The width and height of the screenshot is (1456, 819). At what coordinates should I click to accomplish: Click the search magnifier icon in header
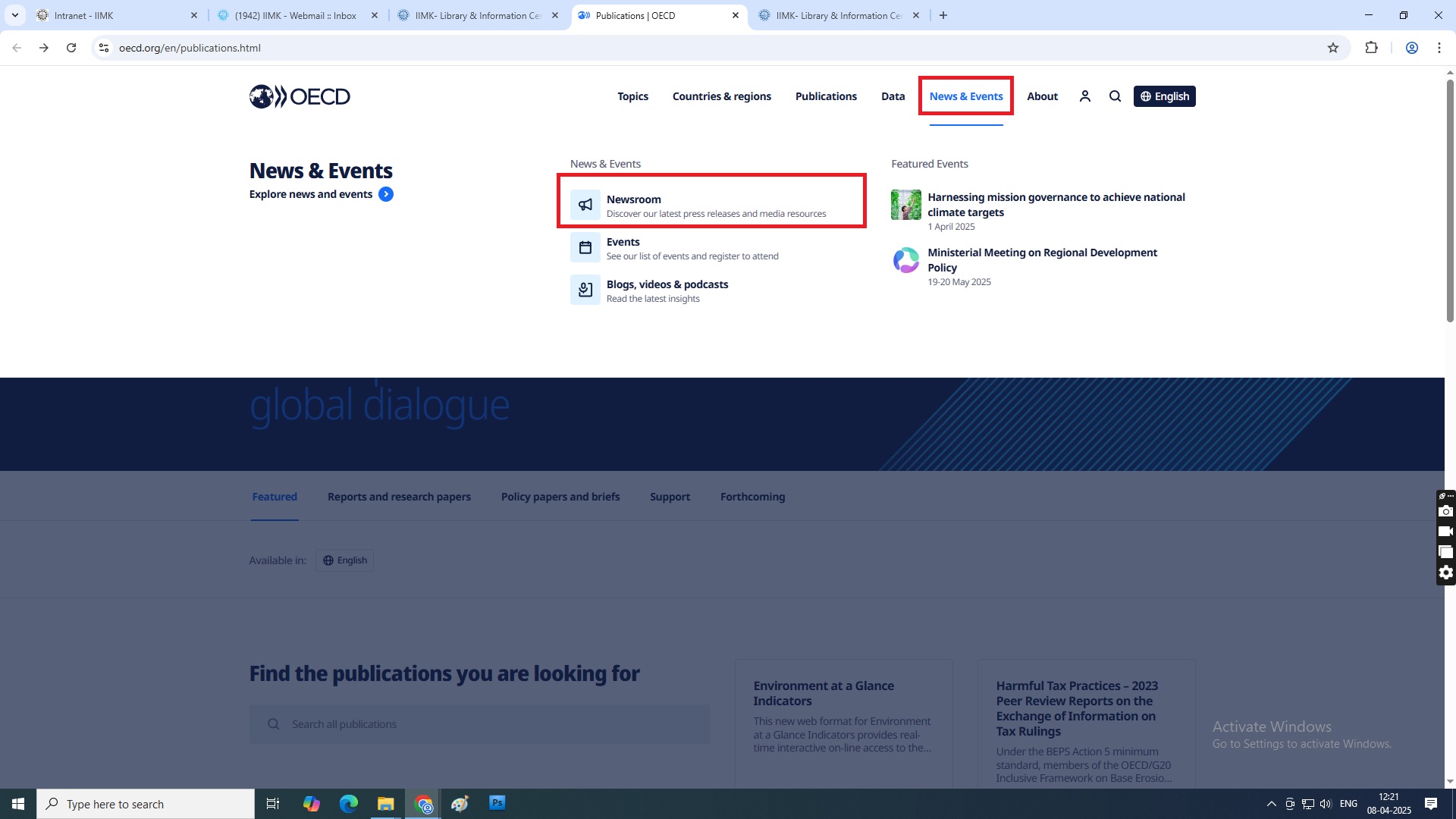(x=1115, y=96)
